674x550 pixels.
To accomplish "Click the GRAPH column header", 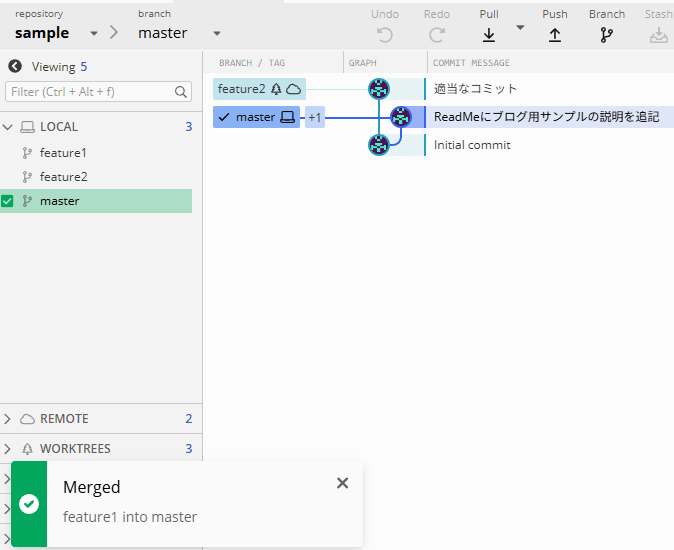I will click(x=362, y=63).
